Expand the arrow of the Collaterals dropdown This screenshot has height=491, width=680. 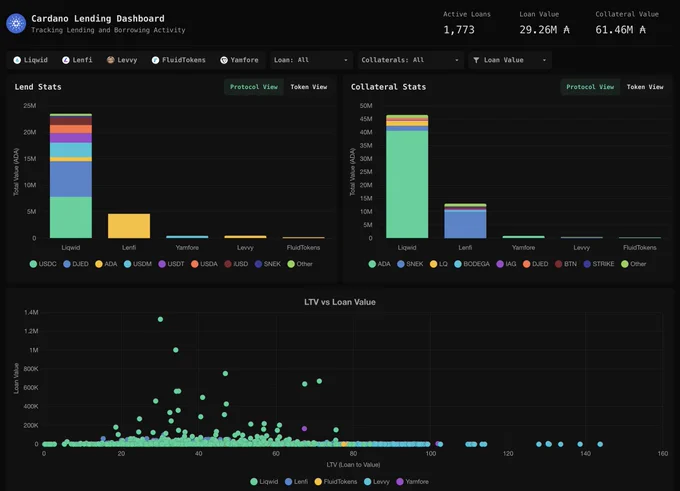click(x=457, y=60)
